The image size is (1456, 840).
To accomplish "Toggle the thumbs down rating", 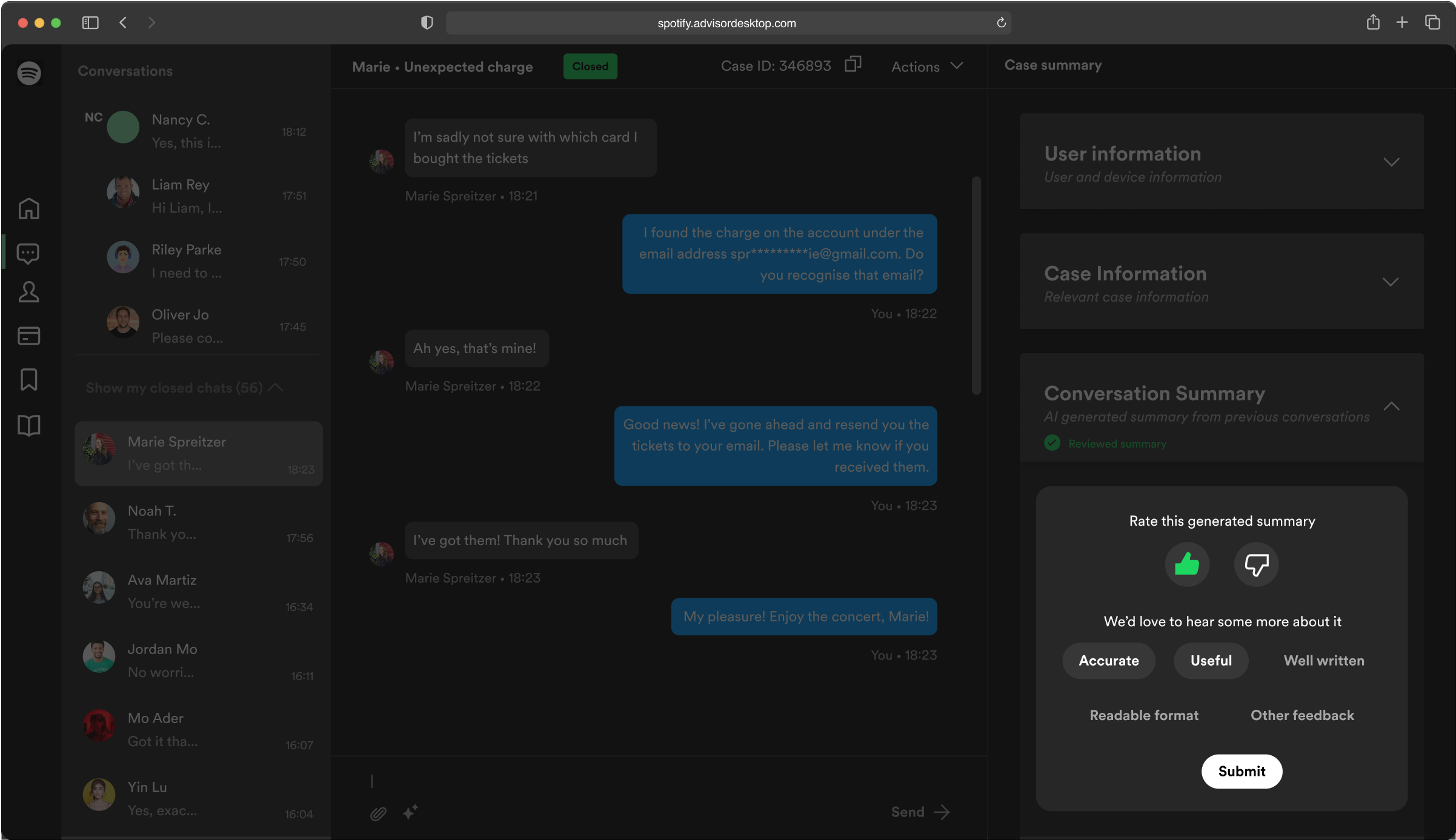I will [x=1256, y=564].
